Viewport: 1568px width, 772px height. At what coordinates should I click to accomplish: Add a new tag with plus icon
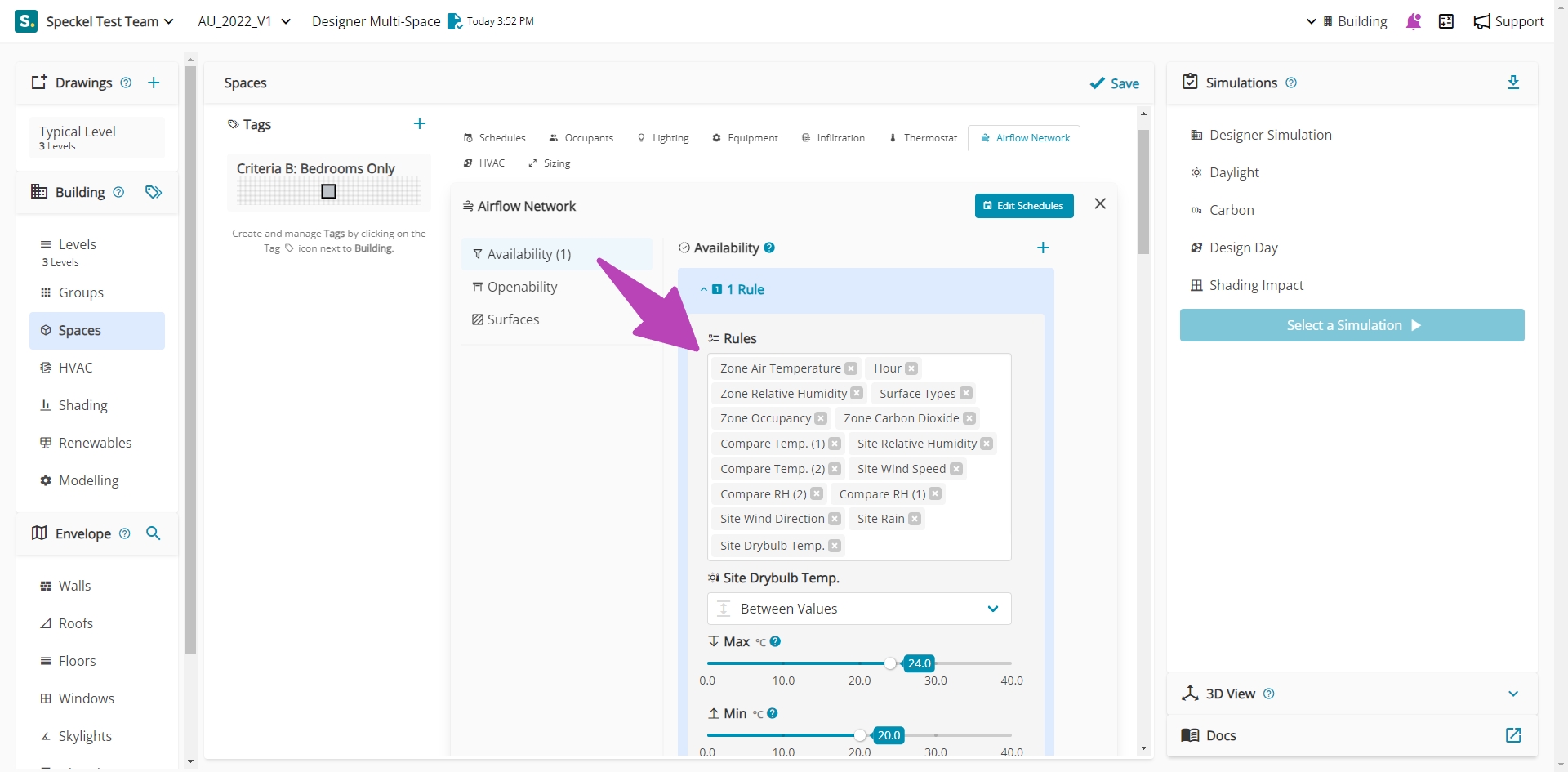pos(420,124)
